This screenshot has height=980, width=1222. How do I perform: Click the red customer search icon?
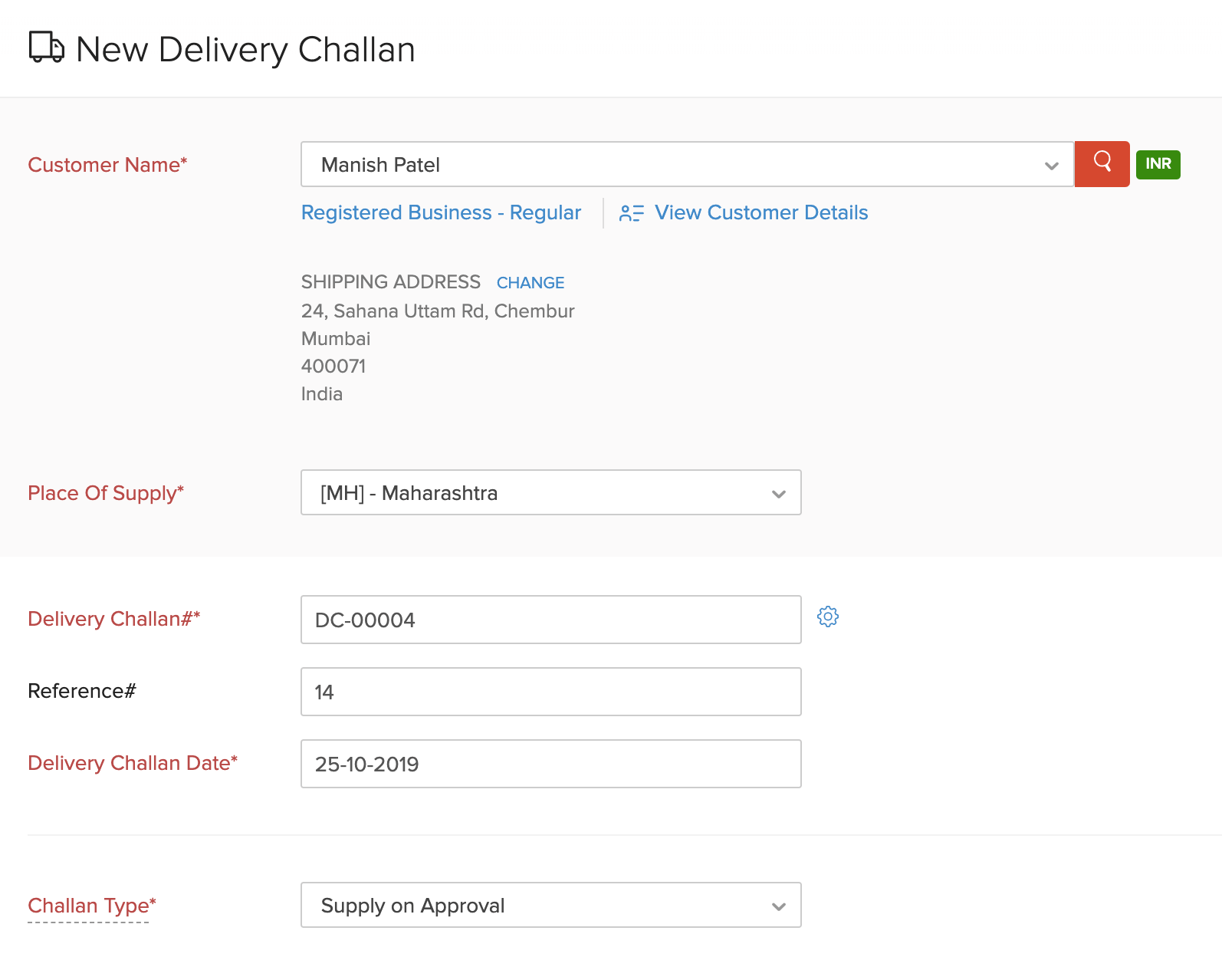(x=1102, y=163)
